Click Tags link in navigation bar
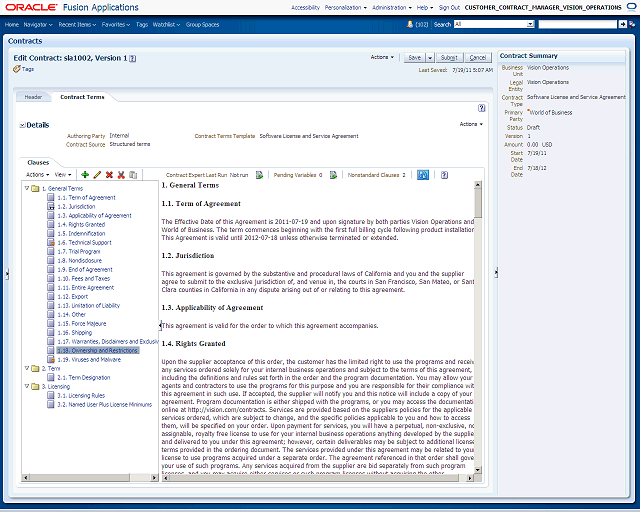Viewport: 640px width, 512px height. coord(142,24)
